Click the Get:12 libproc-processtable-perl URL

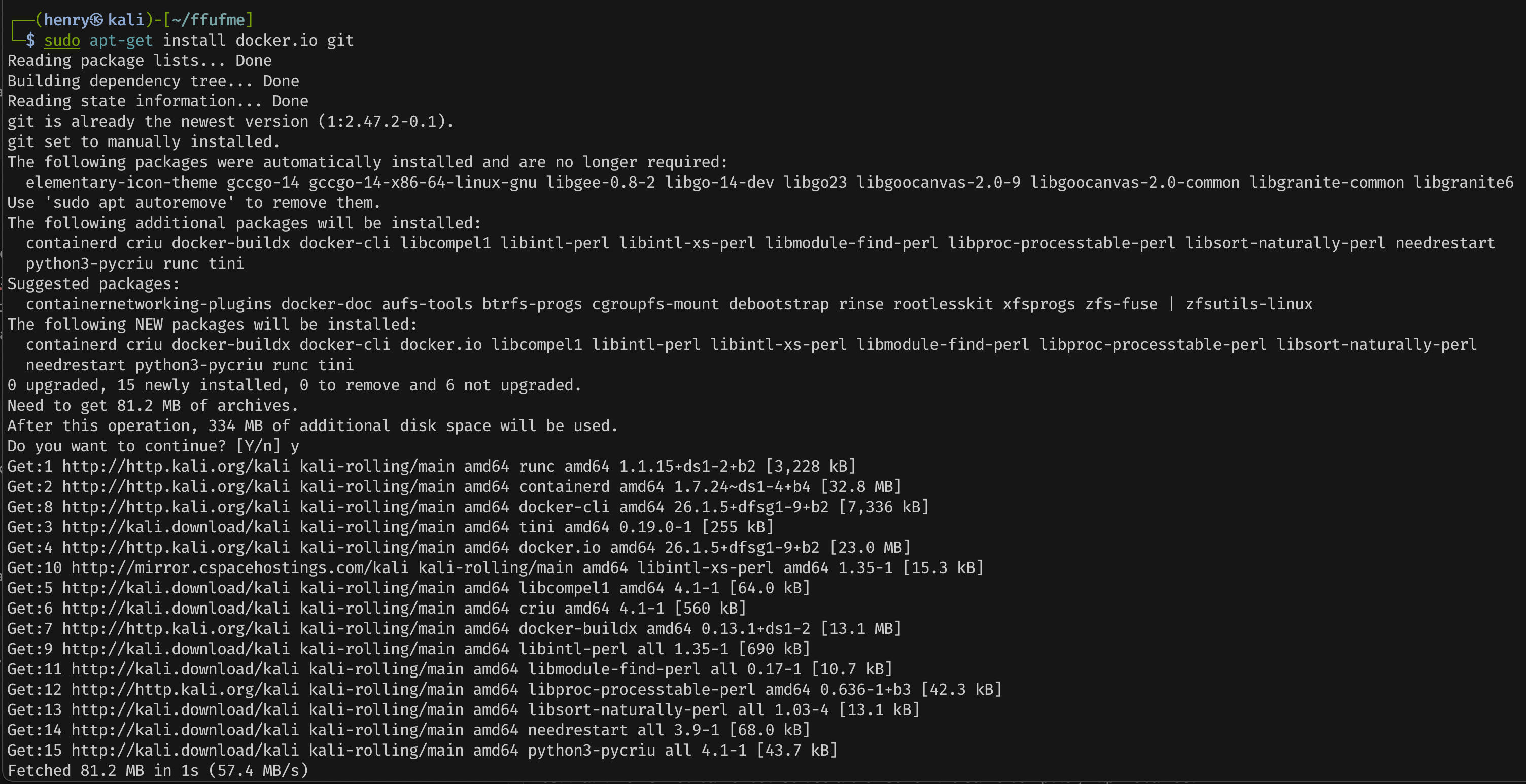coord(185,689)
